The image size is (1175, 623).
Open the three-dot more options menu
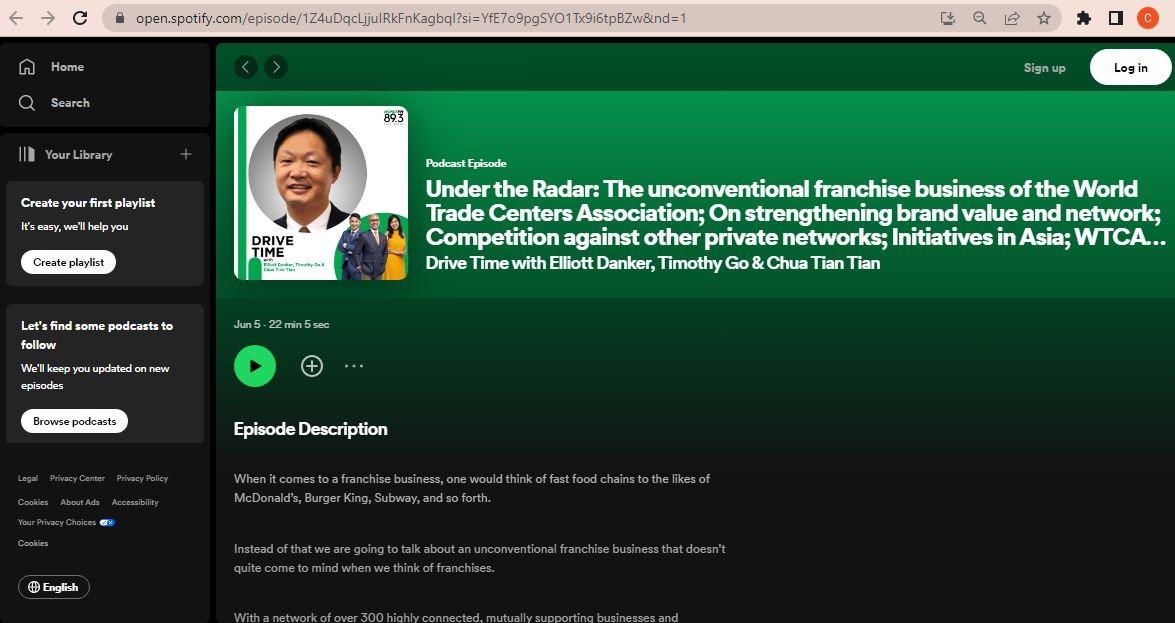[354, 366]
